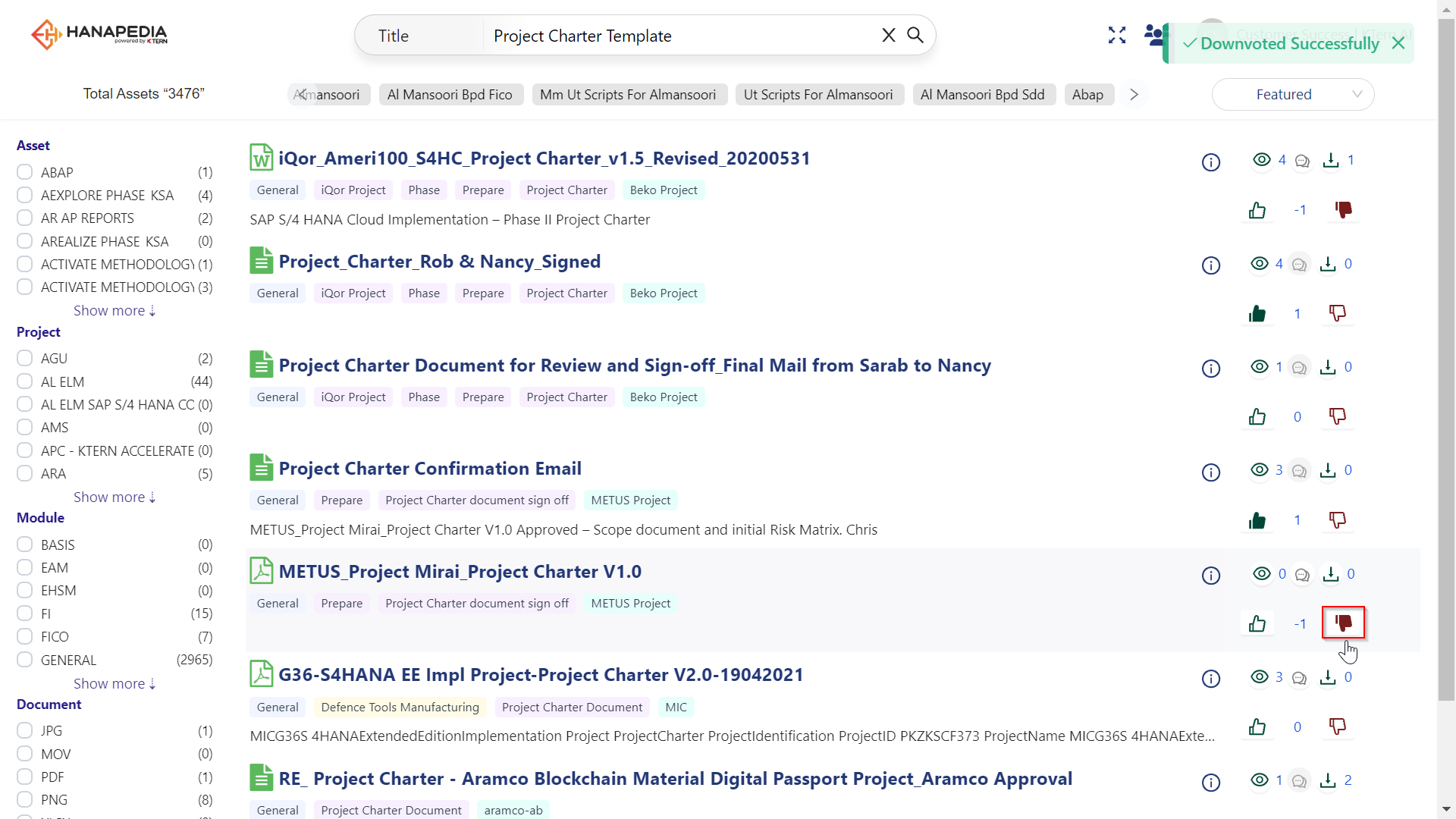The image size is (1456, 819).
Task: Download Project_Charter_Rob & Nancy_Signed file
Action: pos(1328,264)
